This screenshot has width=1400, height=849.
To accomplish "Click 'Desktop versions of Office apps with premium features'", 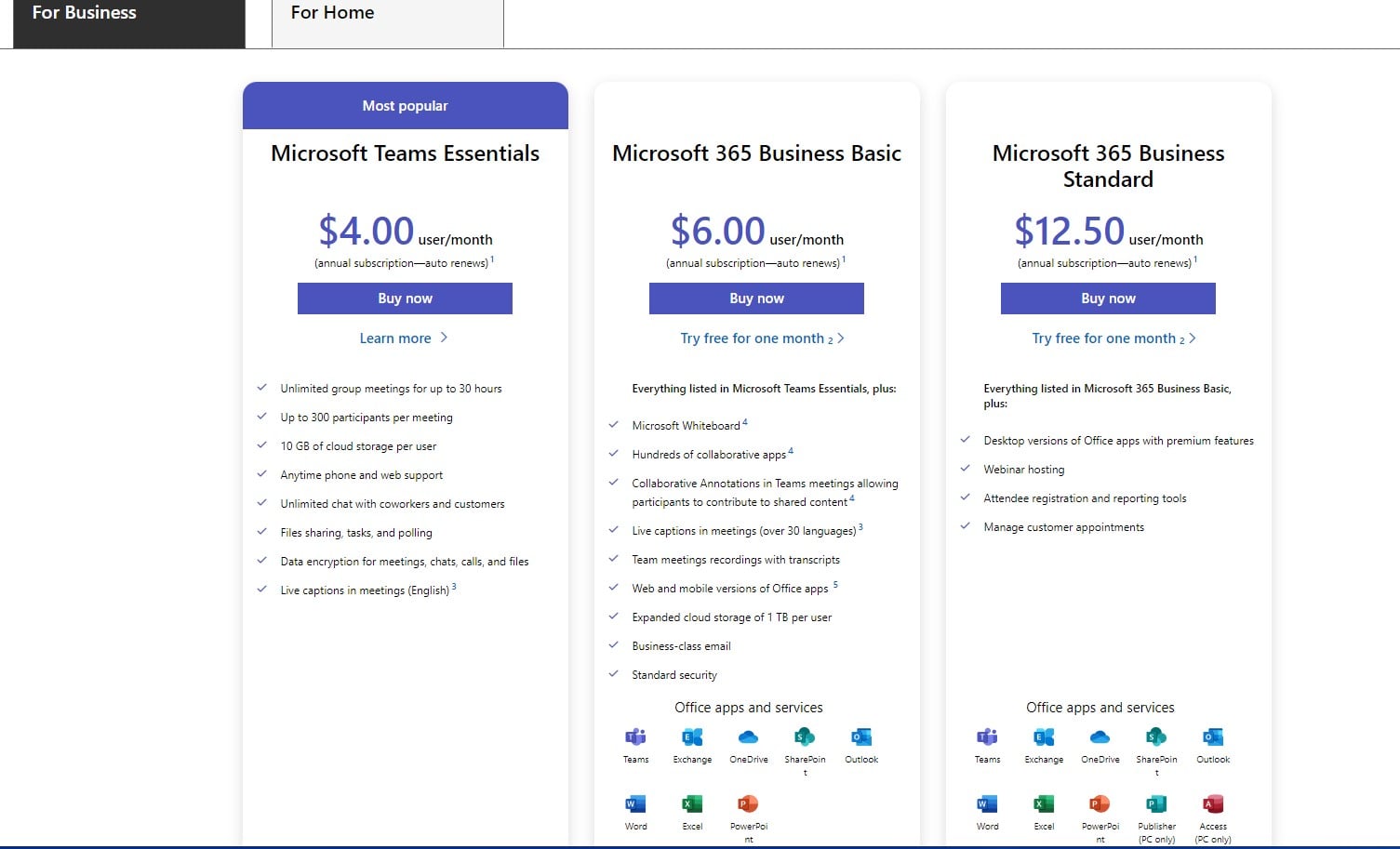I will point(1118,441).
